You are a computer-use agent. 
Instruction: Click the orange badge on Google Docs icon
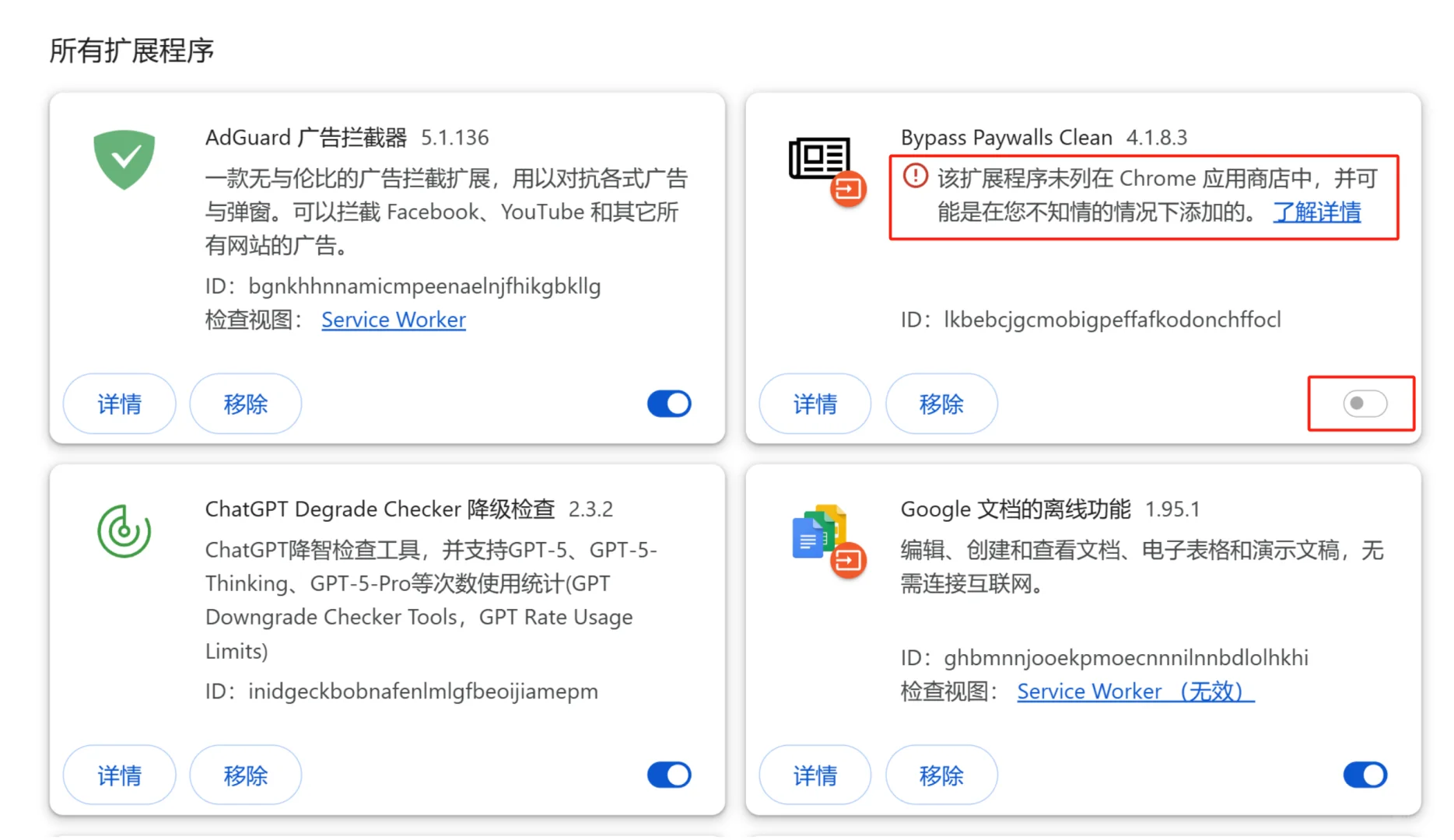point(848,562)
